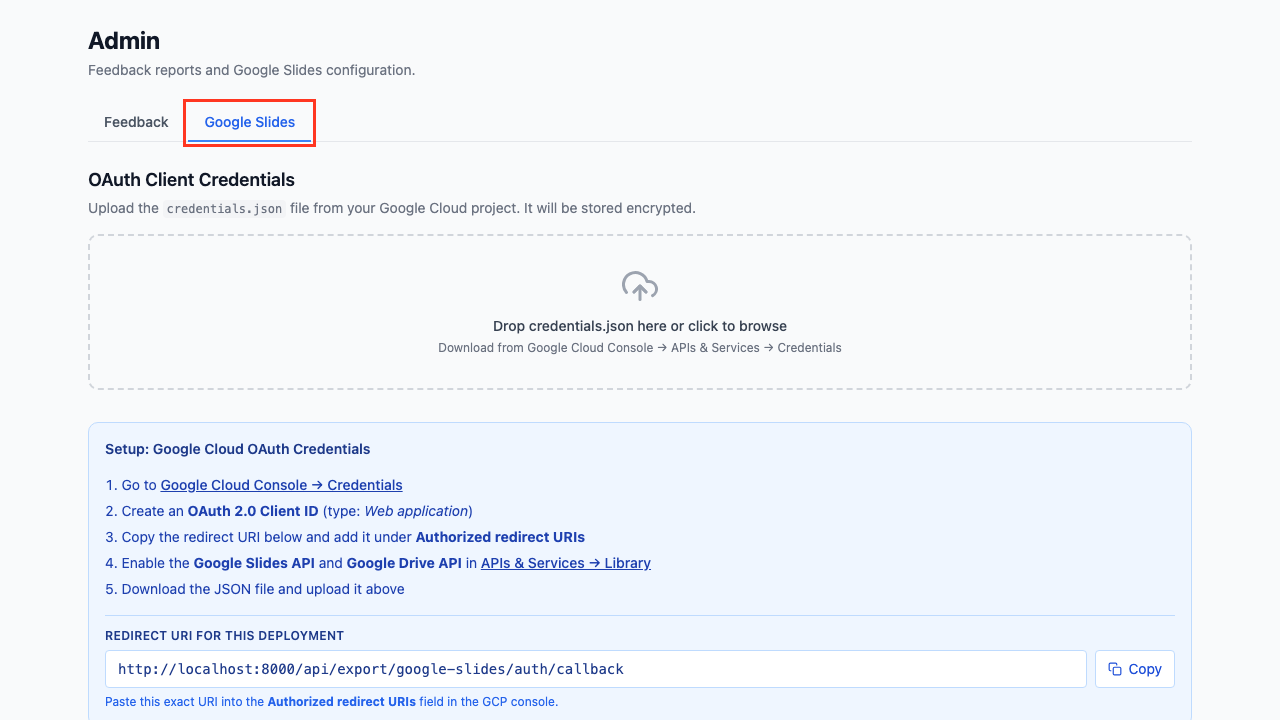The height and width of the screenshot is (720, 1280).
Task: Click the "Drop credentials.json here" browse text
Action: coord(640,326)
